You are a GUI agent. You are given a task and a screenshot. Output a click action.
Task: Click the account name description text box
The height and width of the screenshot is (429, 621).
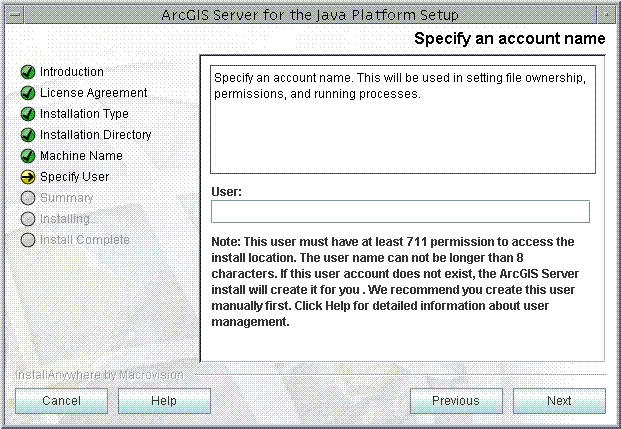pos(403,119)
